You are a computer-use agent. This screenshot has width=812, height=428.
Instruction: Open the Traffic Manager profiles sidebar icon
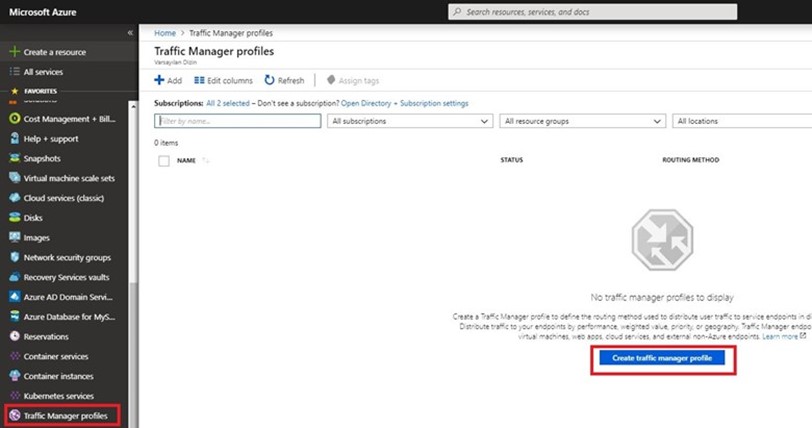[x=14, y=416]
